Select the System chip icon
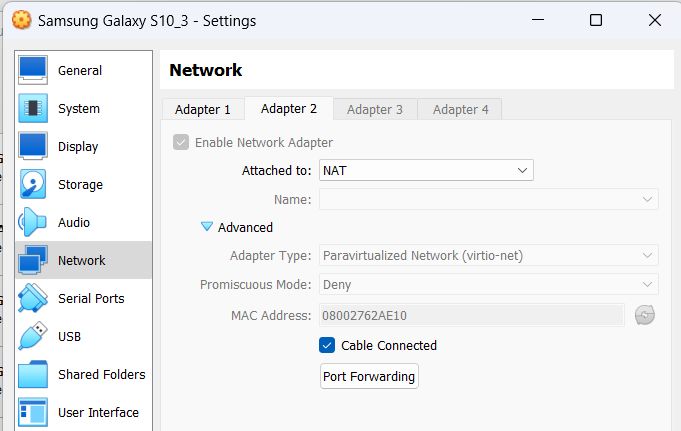This screenshot has width=681, height=431. point(33,108)
